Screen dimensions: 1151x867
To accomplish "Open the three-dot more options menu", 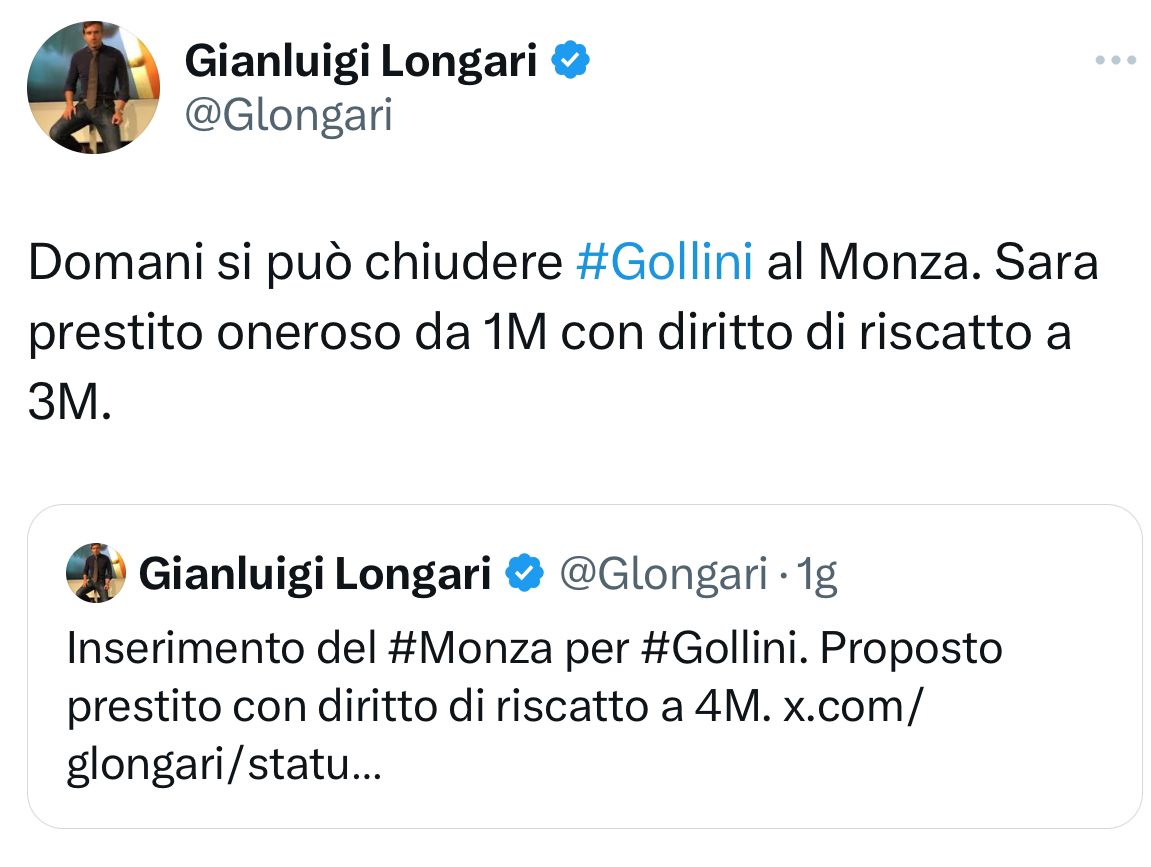I will click(x=1116, y=61).
